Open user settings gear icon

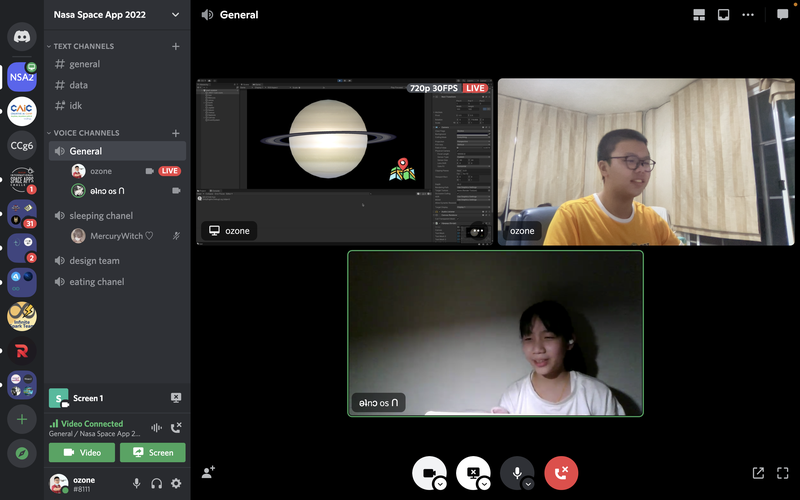click(x=176, y=483)
